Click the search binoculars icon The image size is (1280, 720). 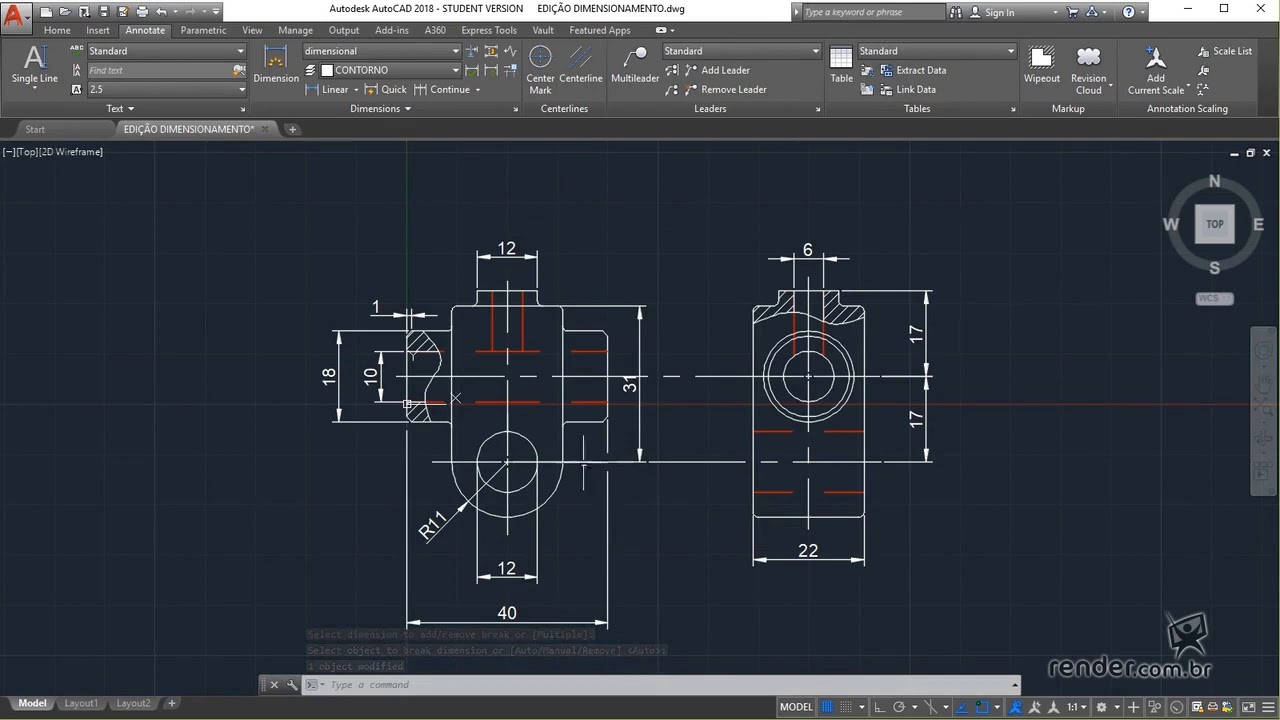[956, 12]
